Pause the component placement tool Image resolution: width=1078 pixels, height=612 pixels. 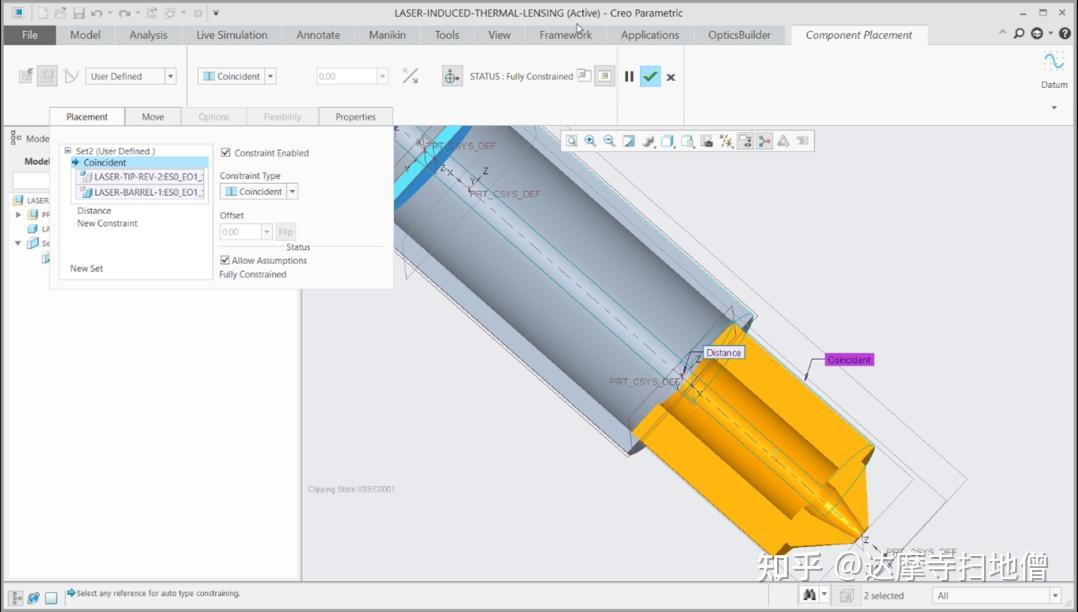click(x=630, y=75)
